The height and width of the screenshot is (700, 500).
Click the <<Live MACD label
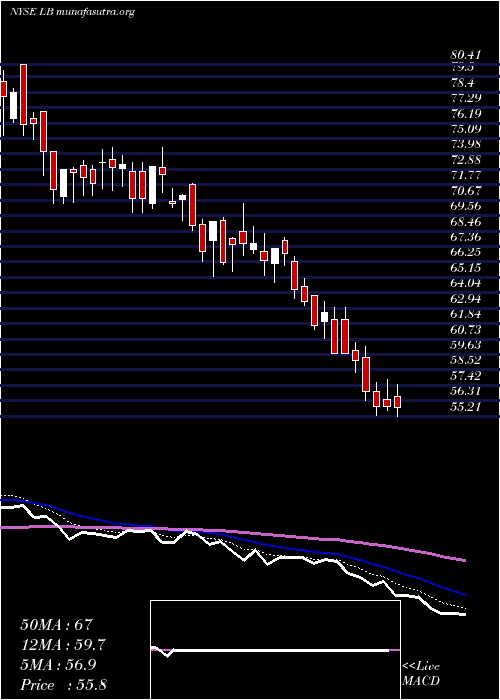[x=421, y=674]
